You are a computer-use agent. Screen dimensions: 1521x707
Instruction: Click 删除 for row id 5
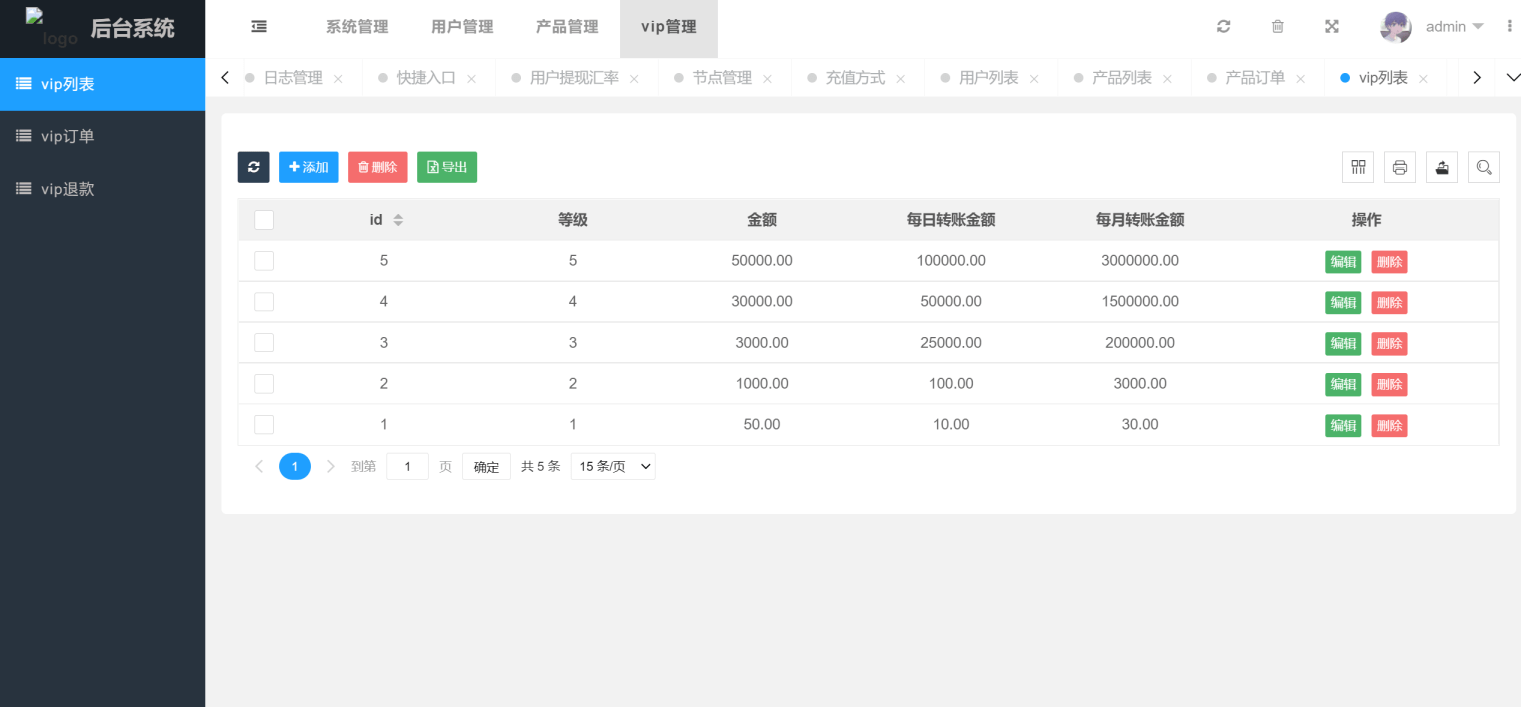(x=1389, y=262)
